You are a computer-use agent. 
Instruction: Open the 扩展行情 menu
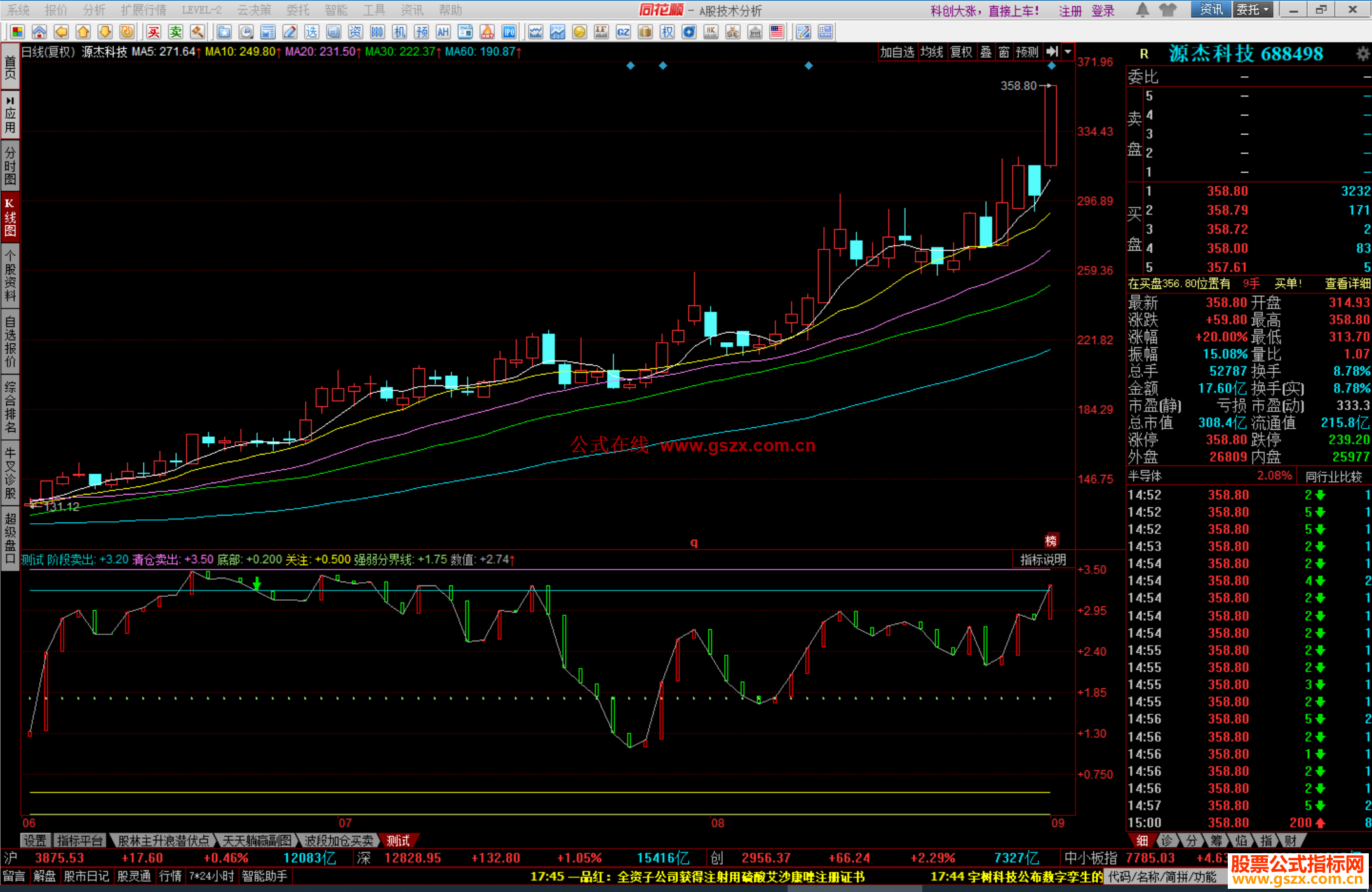point(144,10)
